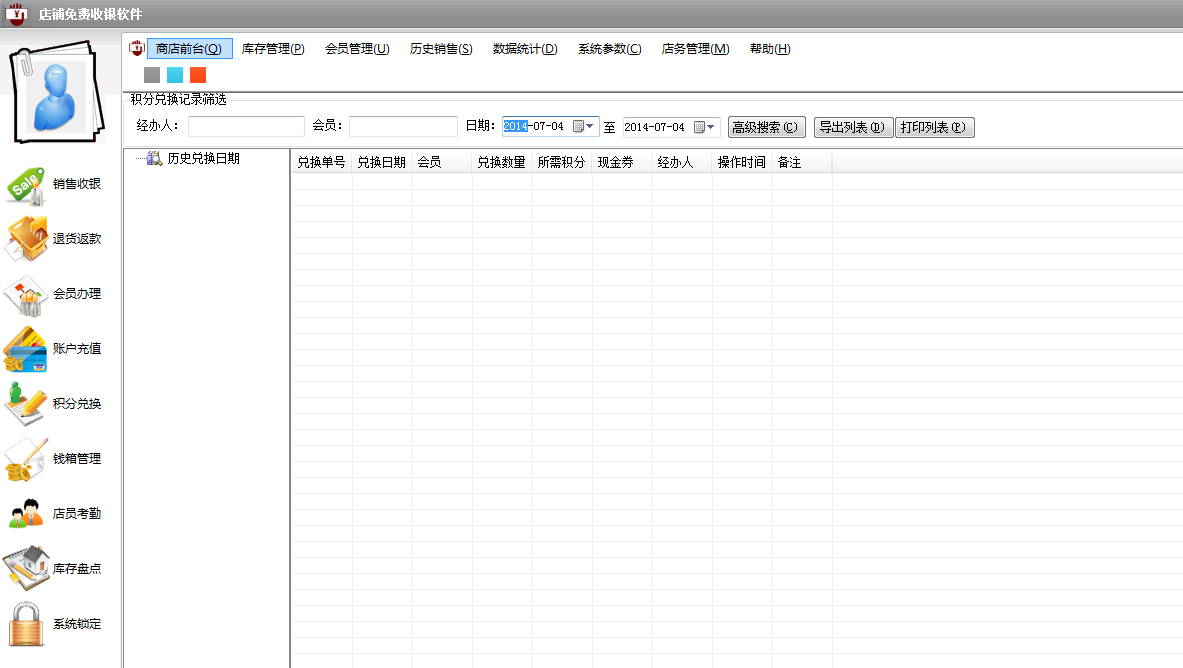Select 历史兑换日期 tree node icon
Image resolution: width=1183 pixels, height=668 pixels.
[154, 159]
